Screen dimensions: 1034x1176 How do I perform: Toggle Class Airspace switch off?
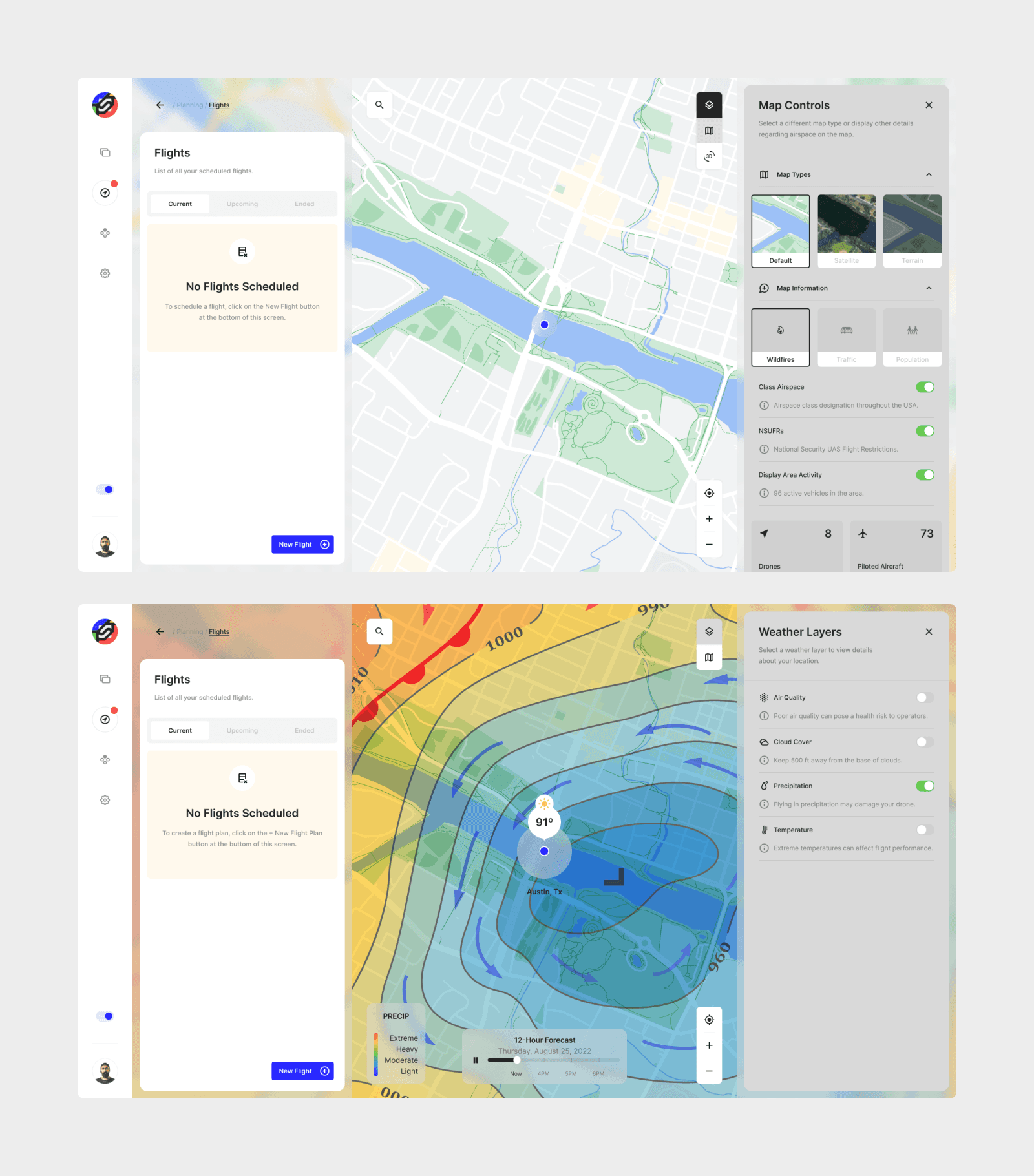[925, 387]
